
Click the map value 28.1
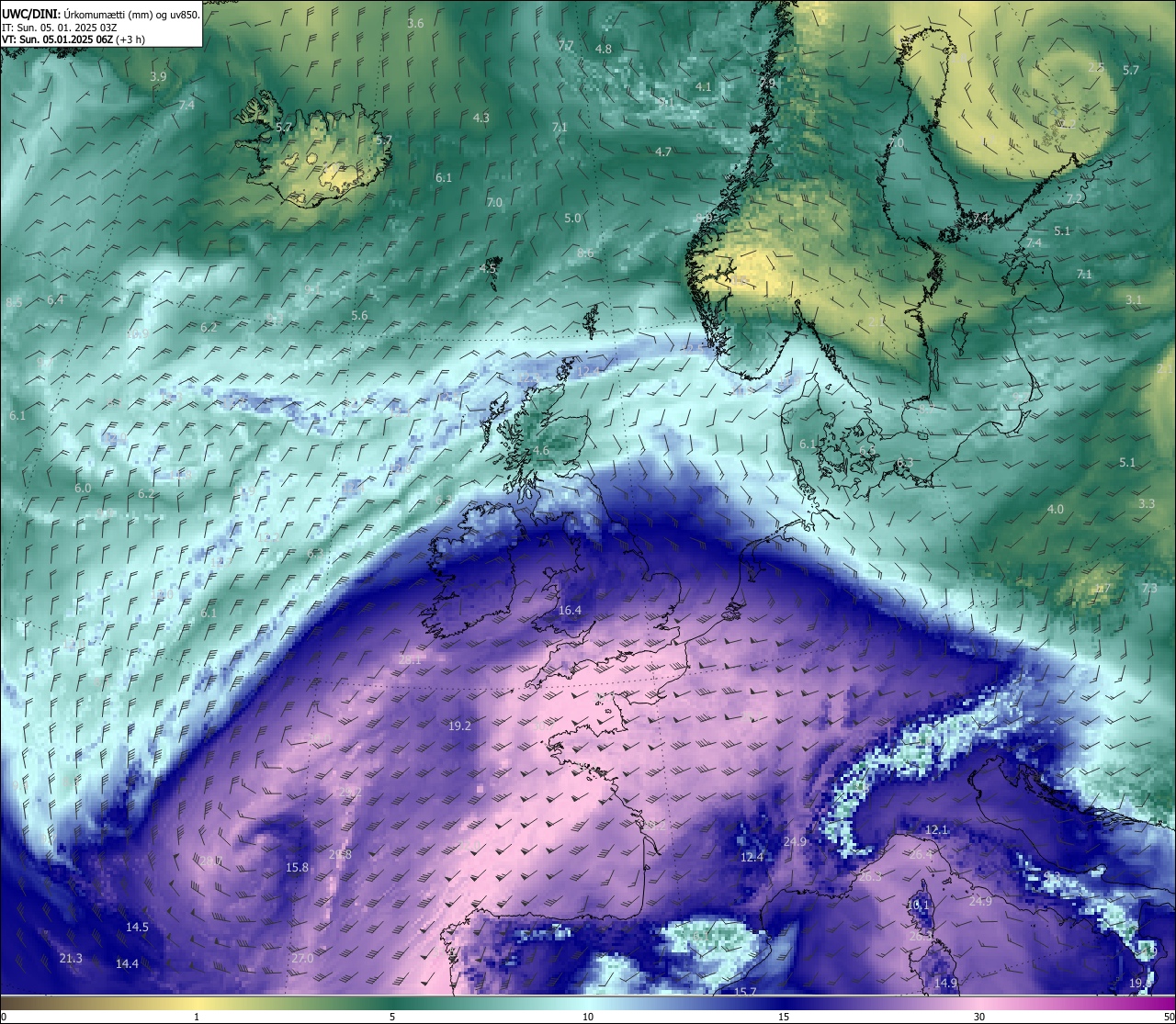click(410, 660)
